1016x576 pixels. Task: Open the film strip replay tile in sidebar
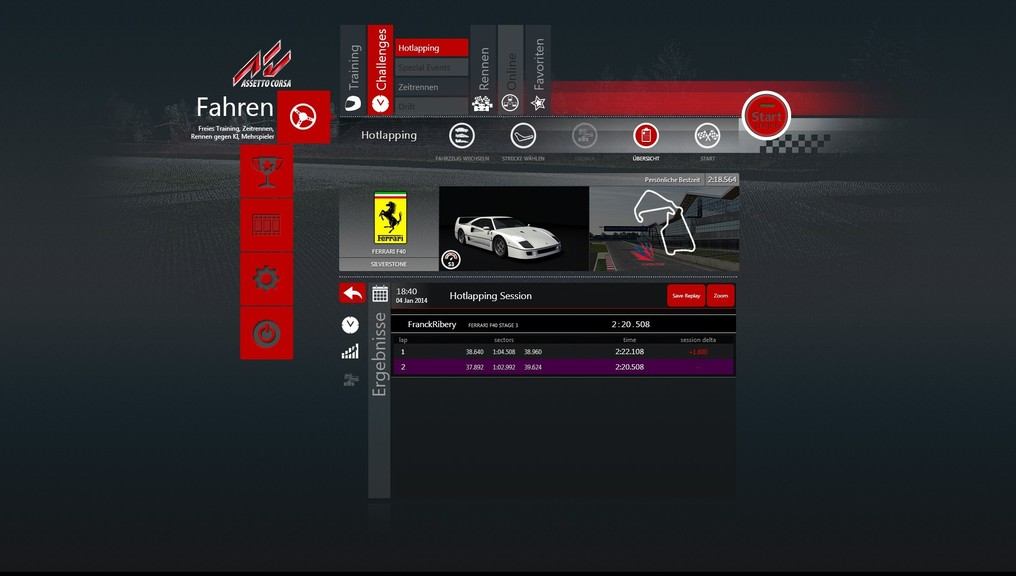pyautogui.click(x=266, y=225)
